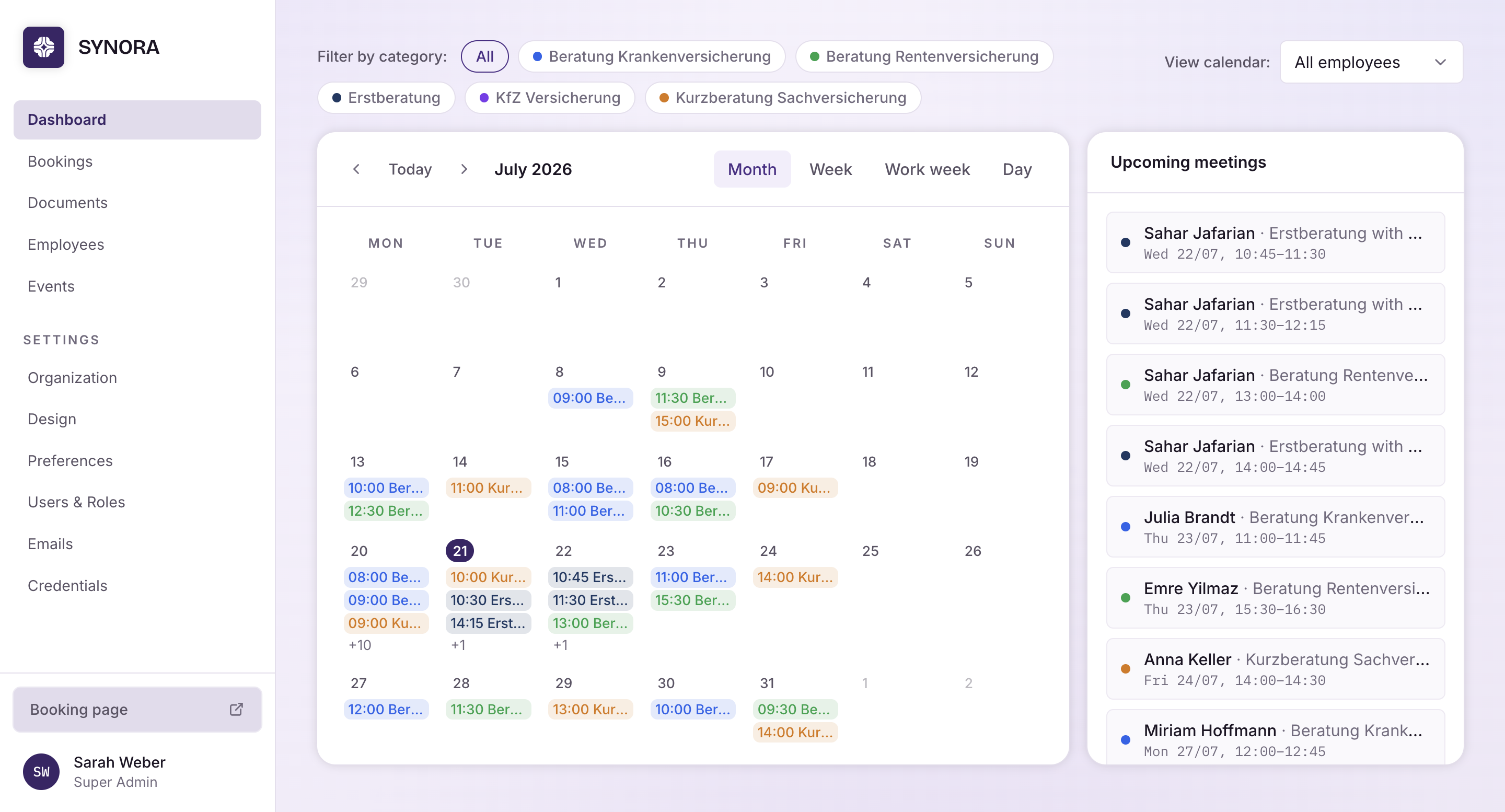
Task: Open the 09:30 Be event on July 31
Action: (795, 709)
